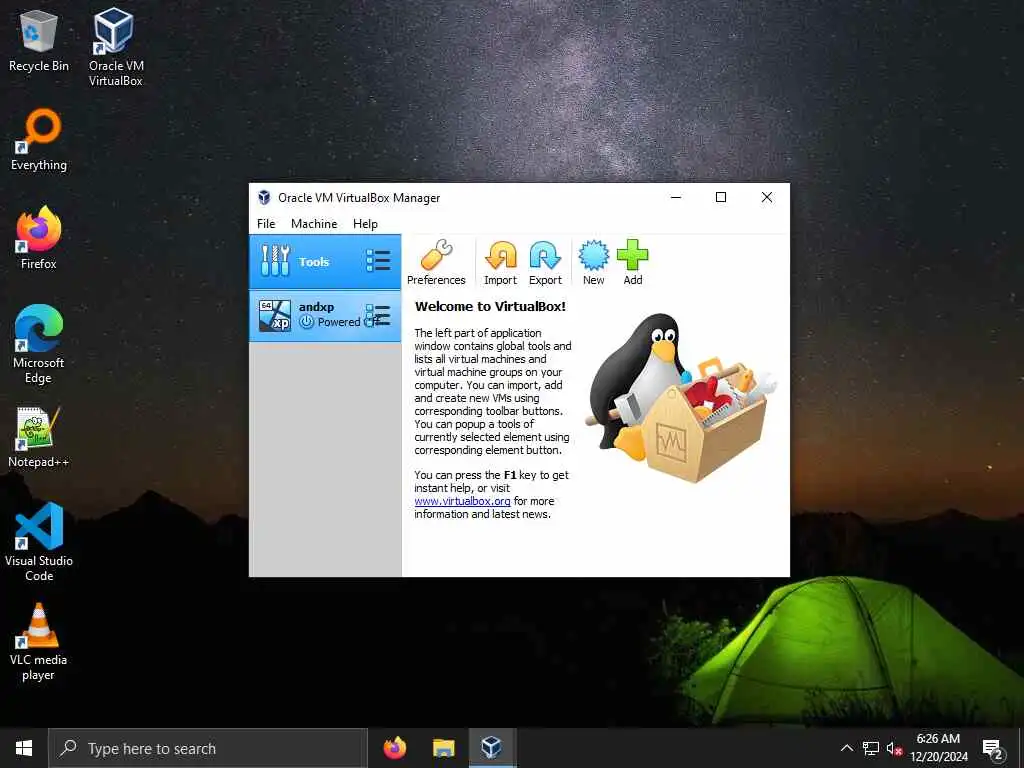Screen dimensions: 1024x768
Task: Click the Visual Studio Code desktop shortcut
Action: click(39, 542)
